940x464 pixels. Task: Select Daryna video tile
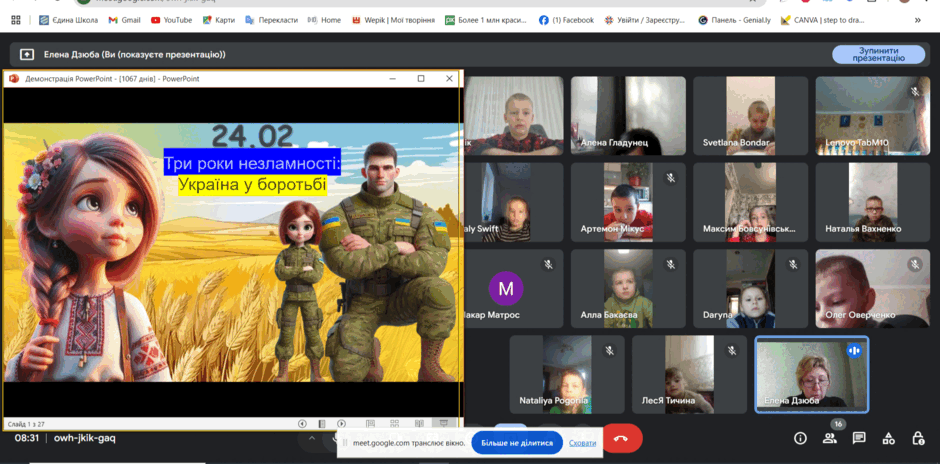click(751, 288)
